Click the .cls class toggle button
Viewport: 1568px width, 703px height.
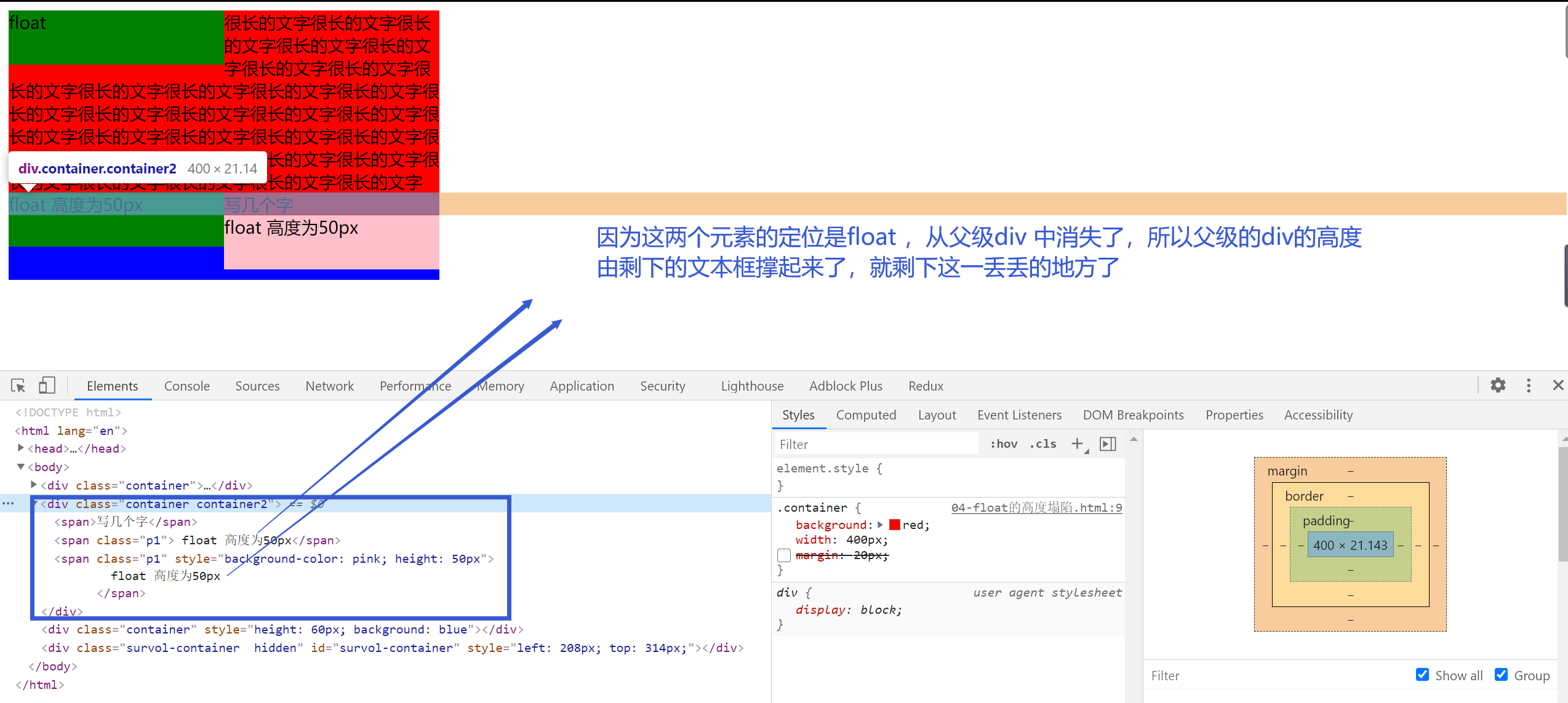(1043, 444)
